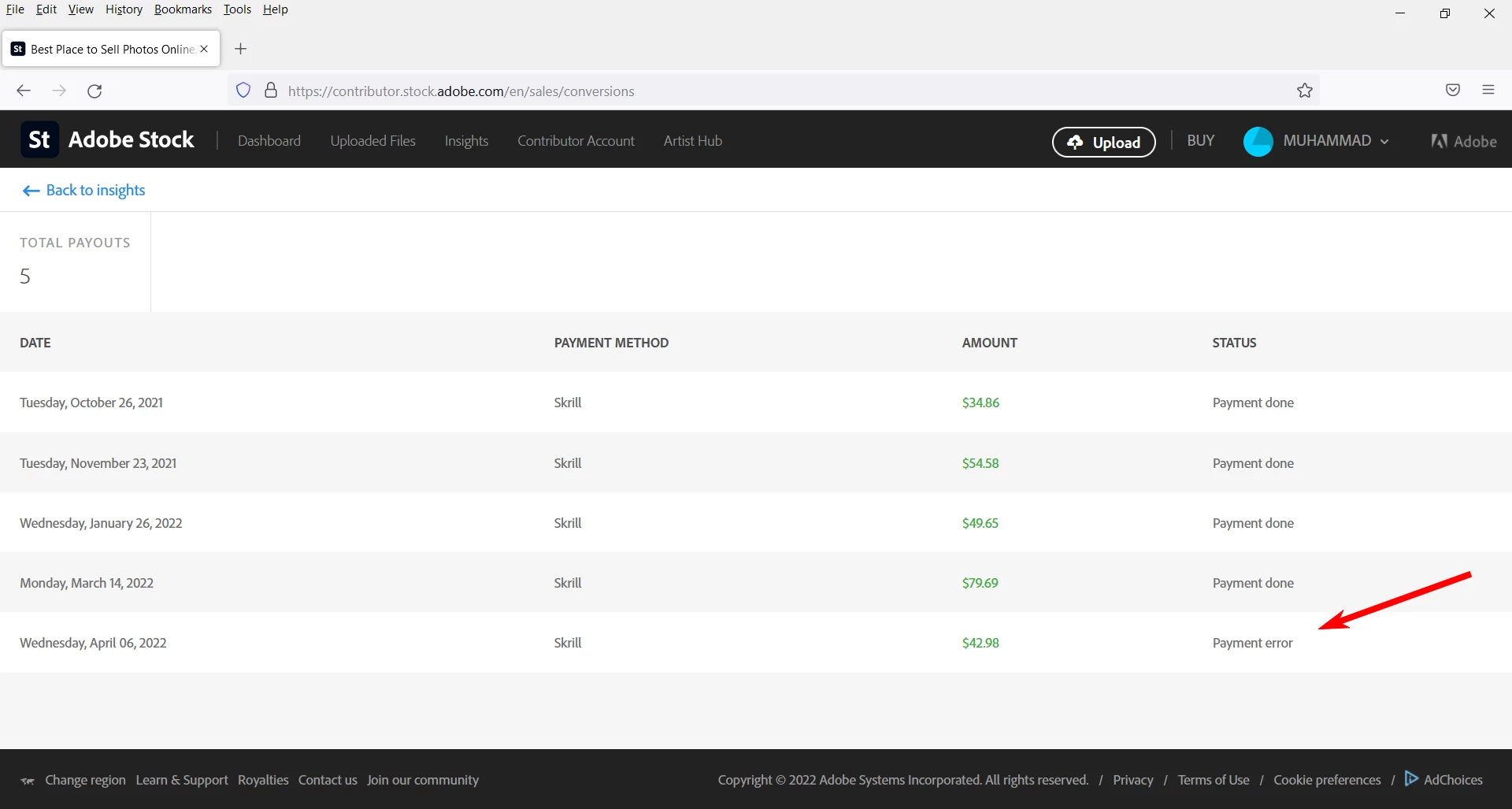Bookmark this page with the star icon

point(1305,91)
